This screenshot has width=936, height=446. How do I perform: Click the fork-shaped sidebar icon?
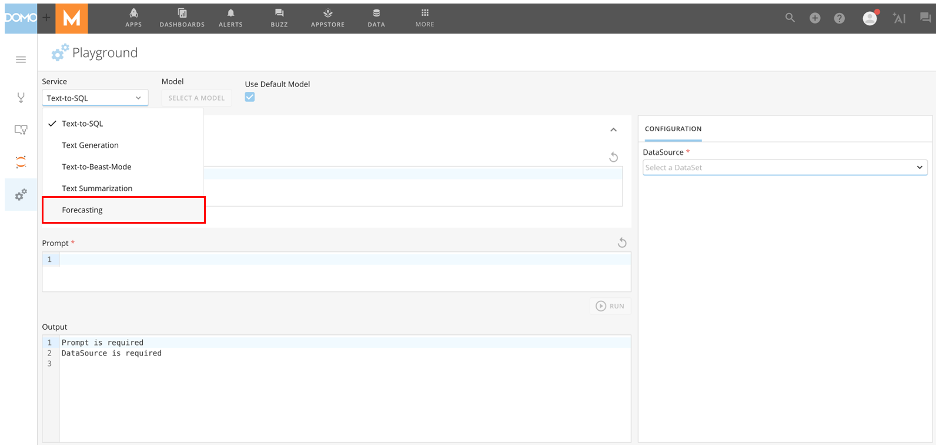click(x=21, y=97)
